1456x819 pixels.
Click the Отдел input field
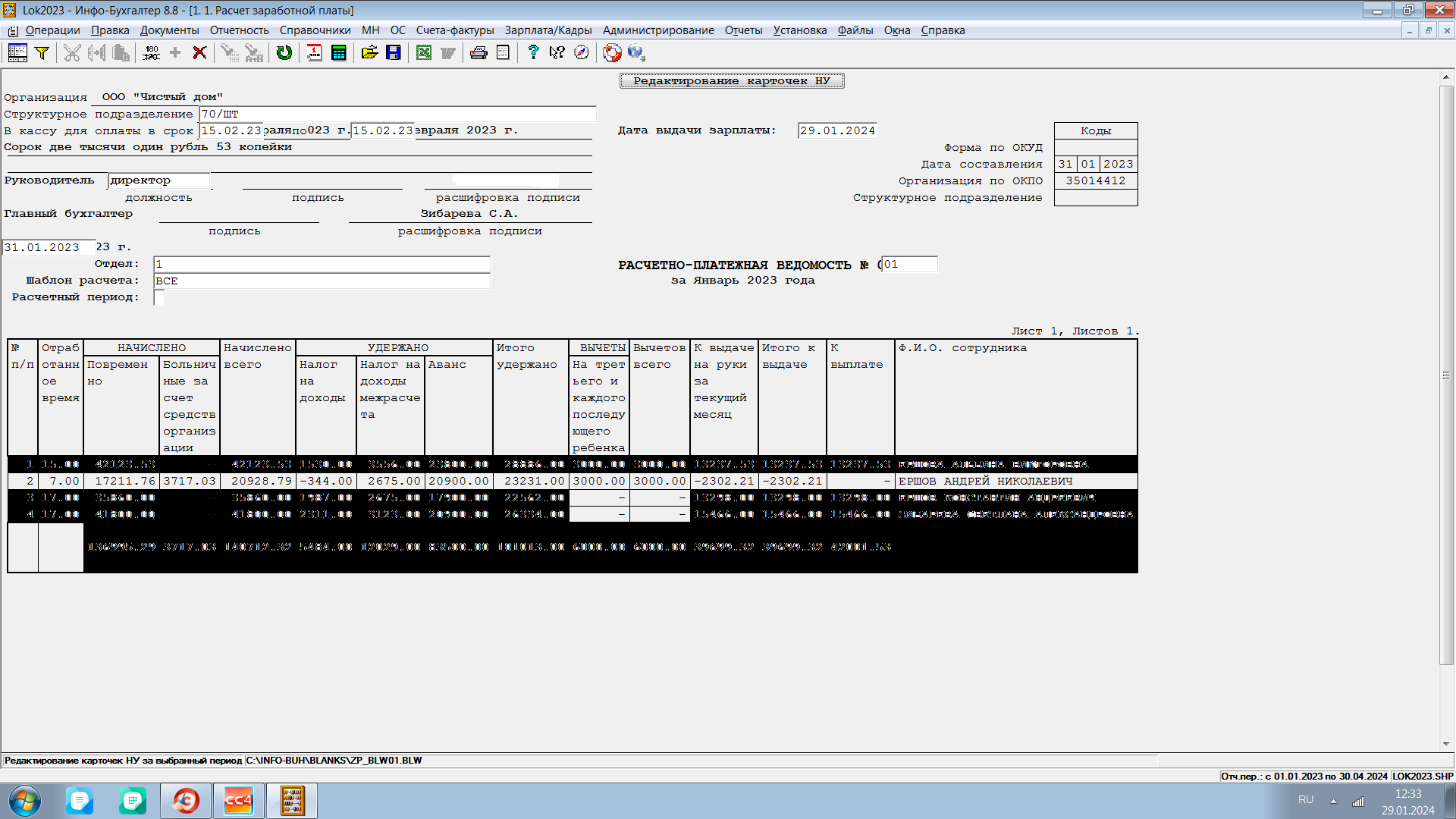click(x=322, y=264)
